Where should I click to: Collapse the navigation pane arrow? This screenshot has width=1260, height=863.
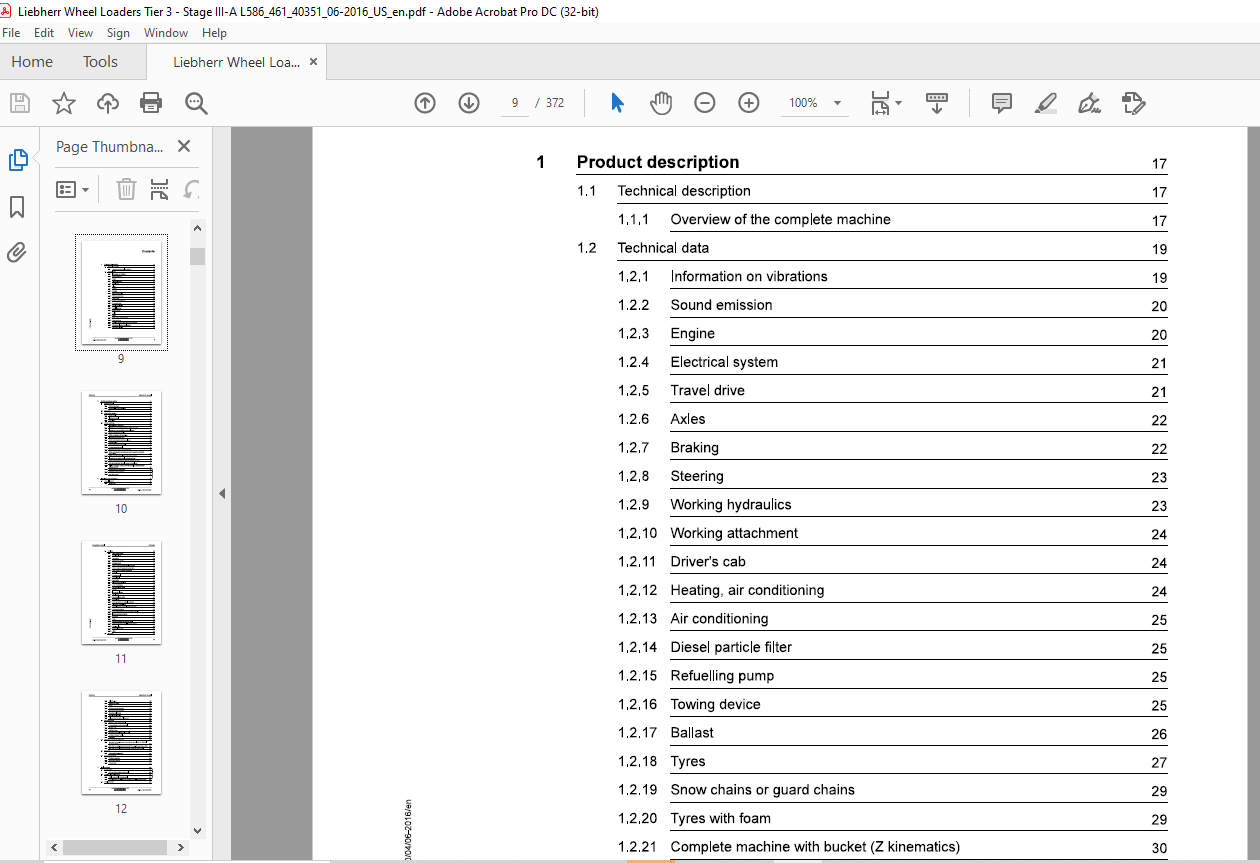pyautogui.click(x=222, y=493)
